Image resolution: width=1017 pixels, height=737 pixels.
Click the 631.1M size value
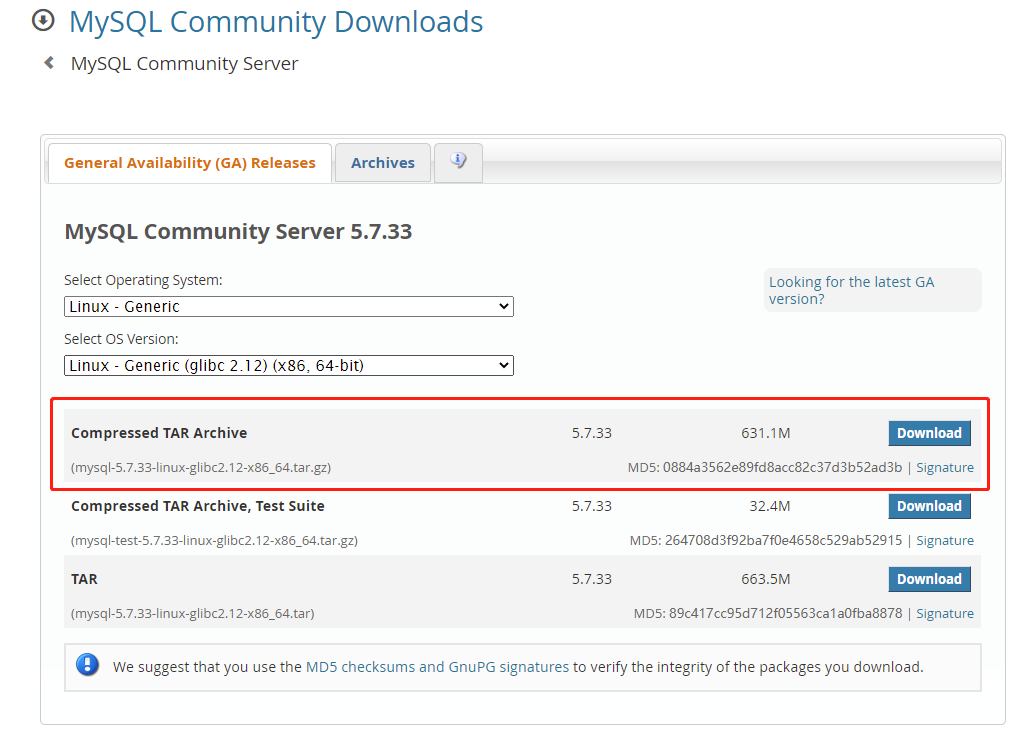click(765, 433)
